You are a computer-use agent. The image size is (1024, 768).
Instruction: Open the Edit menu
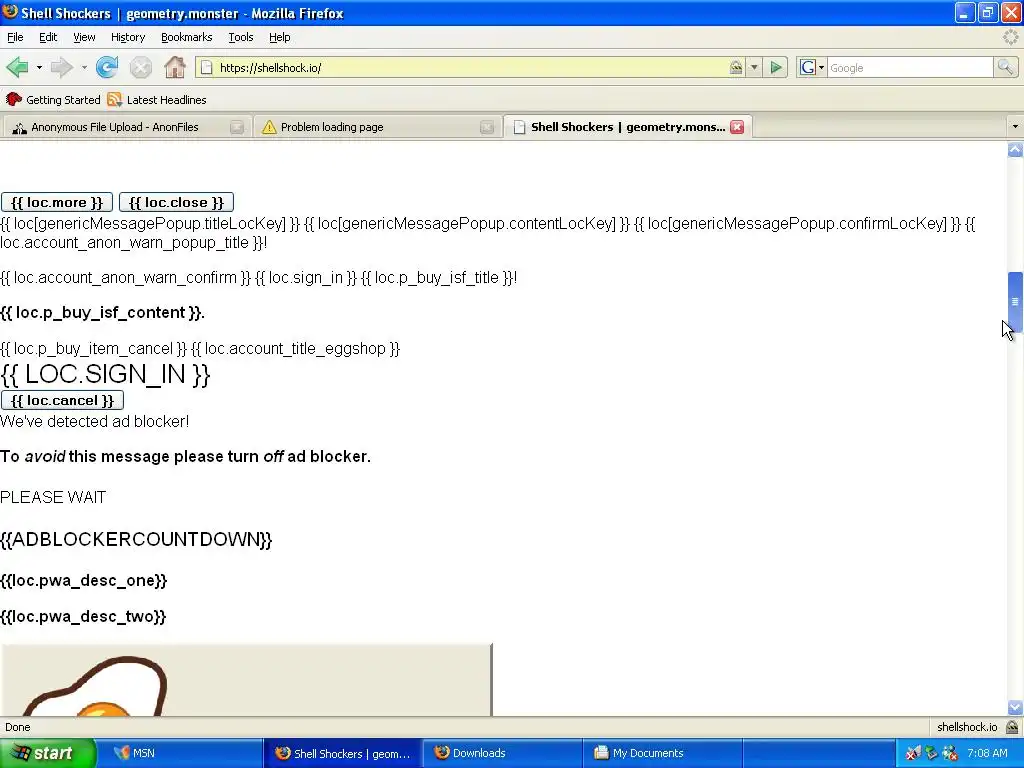[x=48, y=37]
